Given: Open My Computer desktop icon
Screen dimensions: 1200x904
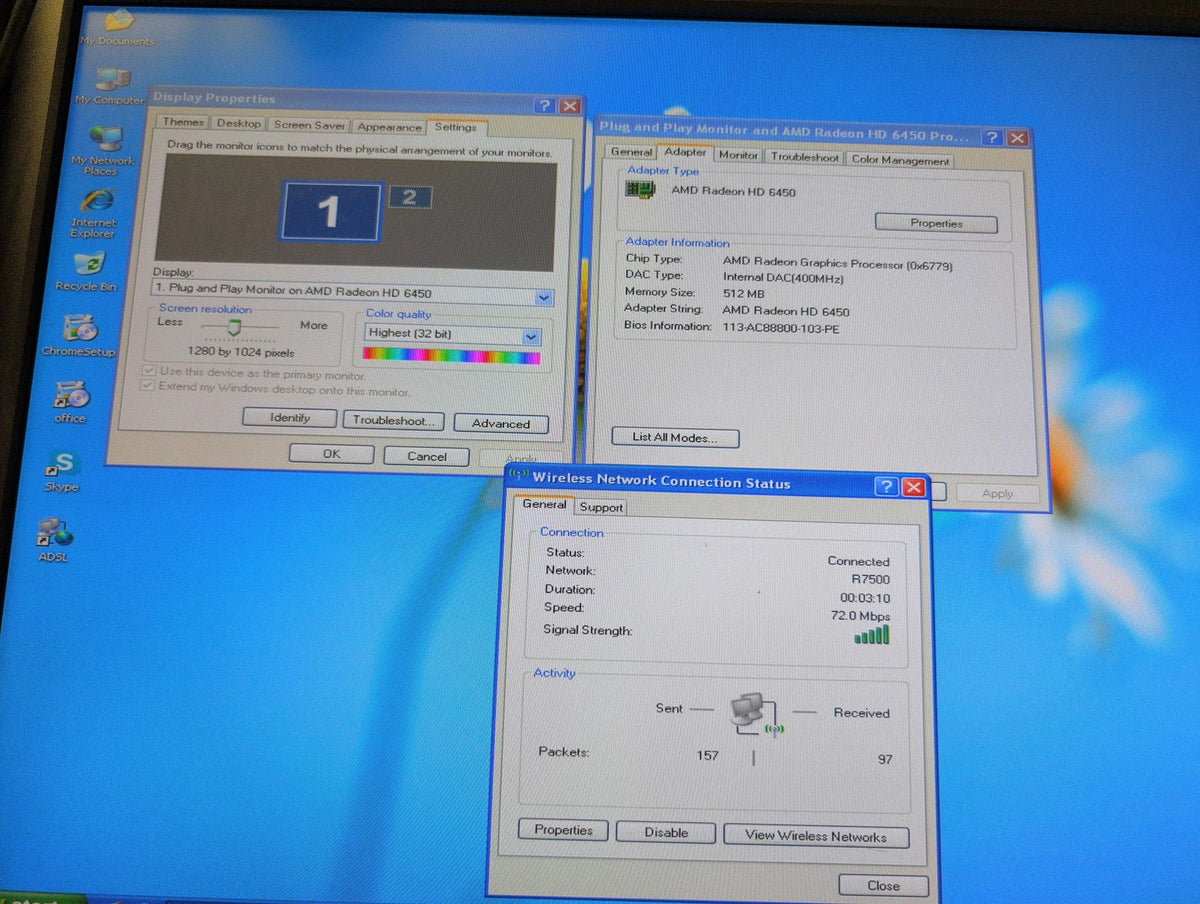Looking at the screenshot, I should click(110, 86).
